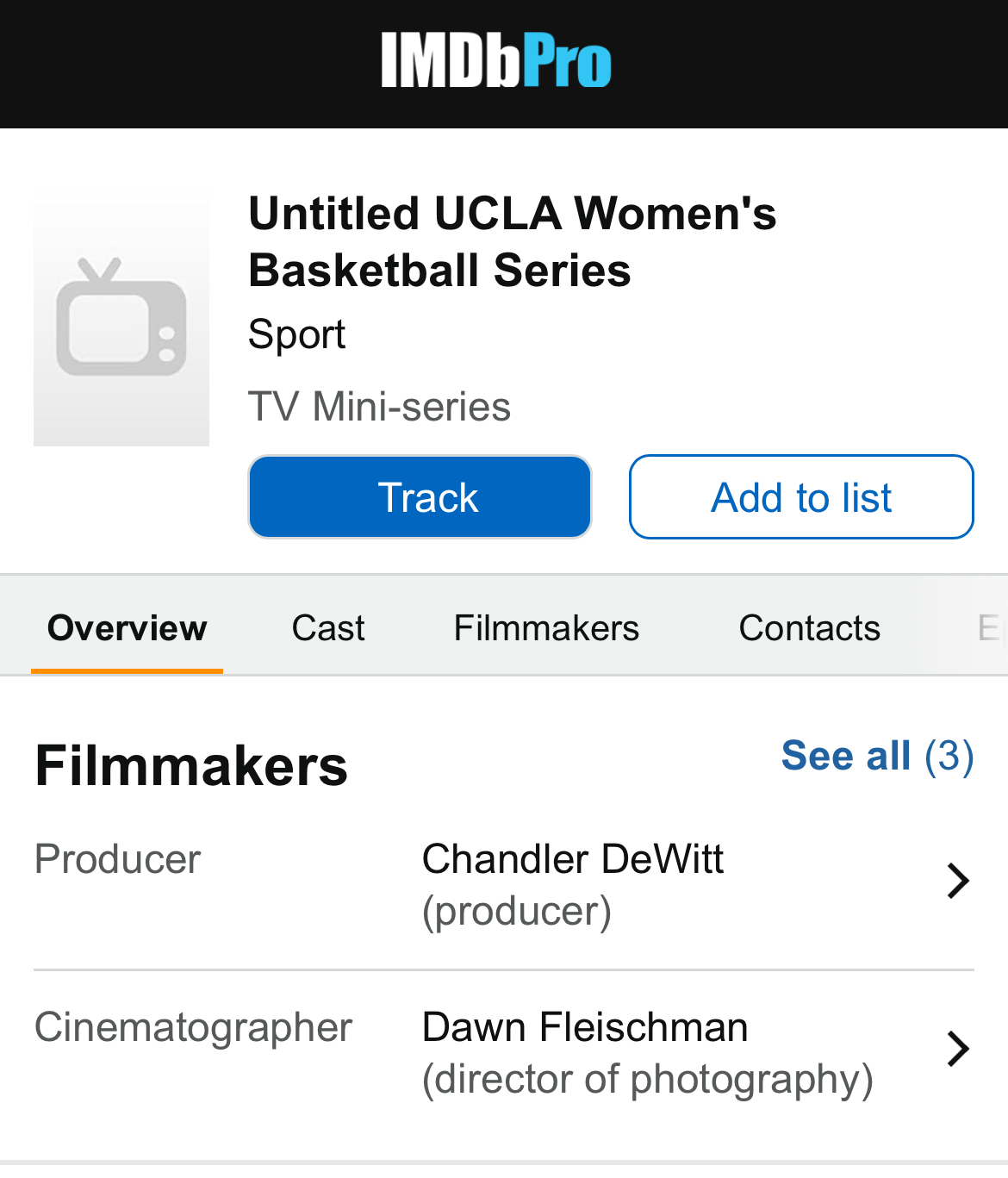This screenshot has width=1008, height=1178.
Task: Click the Cinematographer role label
Action: [x=193, y=1027]
